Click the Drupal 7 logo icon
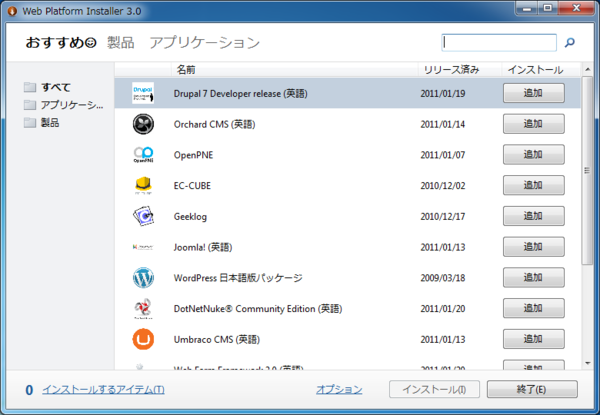 pyautogui.click(x=143, y=93)
